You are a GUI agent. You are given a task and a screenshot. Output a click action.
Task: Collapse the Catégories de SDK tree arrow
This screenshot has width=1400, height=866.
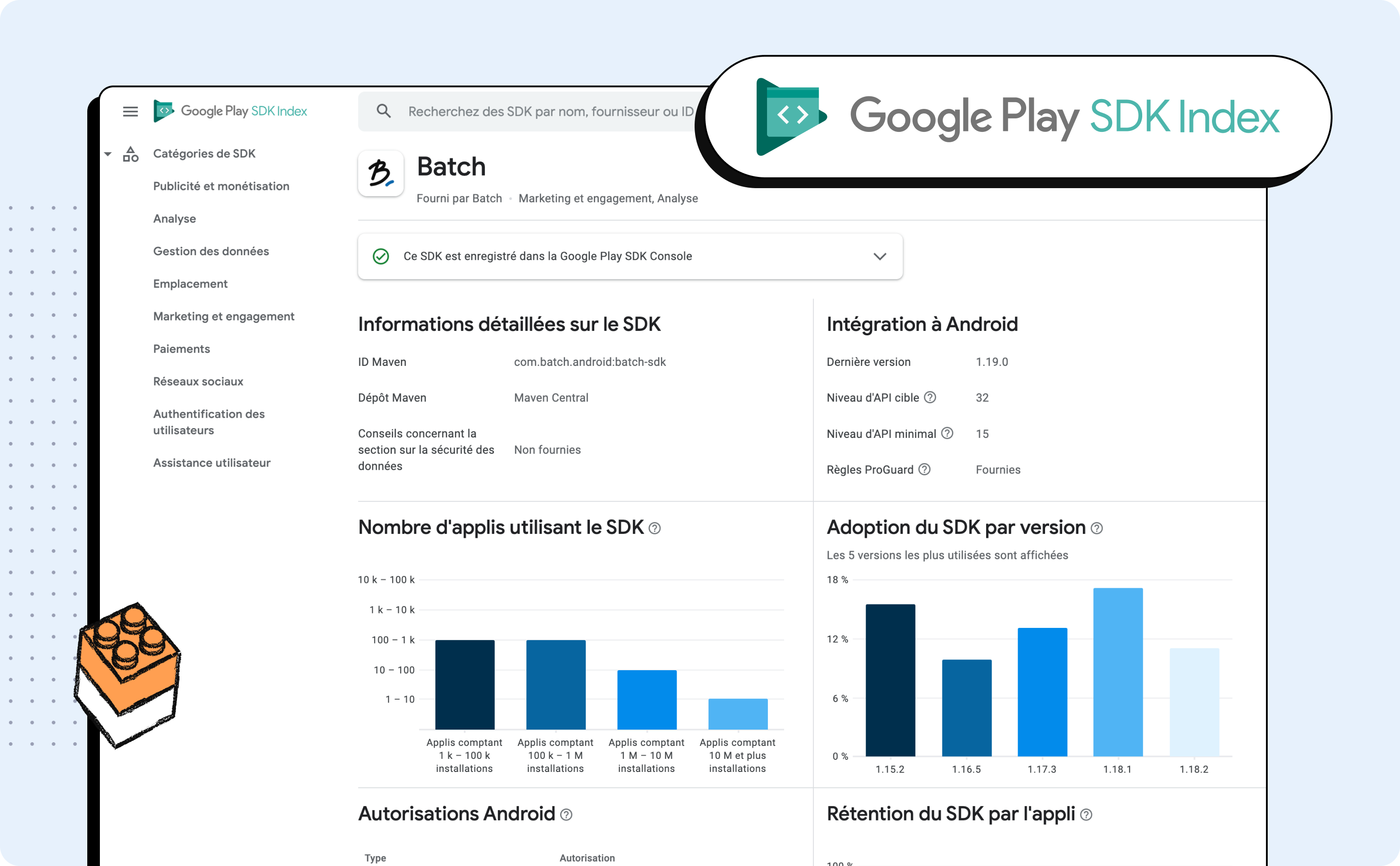coord(108,153)
